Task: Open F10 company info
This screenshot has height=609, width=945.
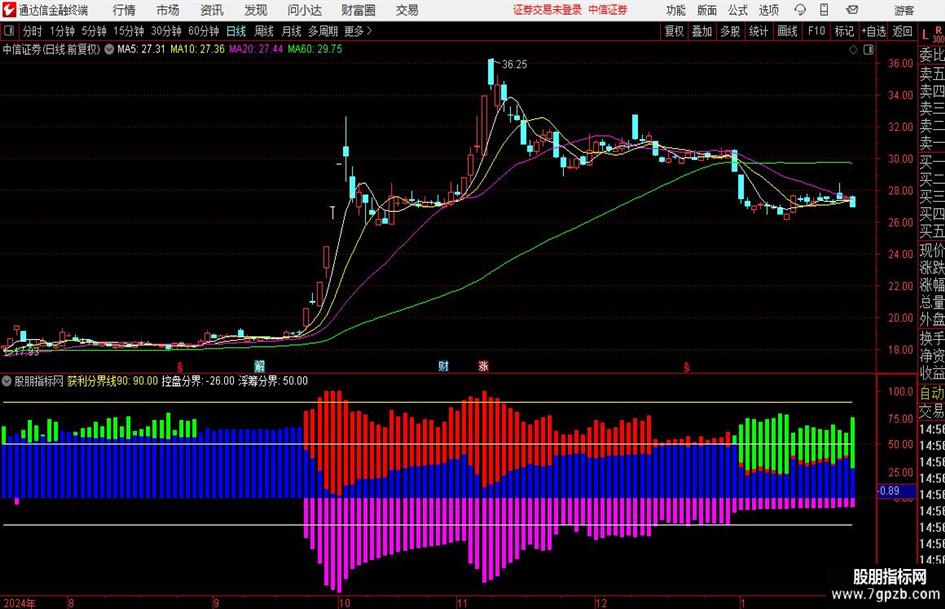Action: pyautogui.click(x=816, y=31)
